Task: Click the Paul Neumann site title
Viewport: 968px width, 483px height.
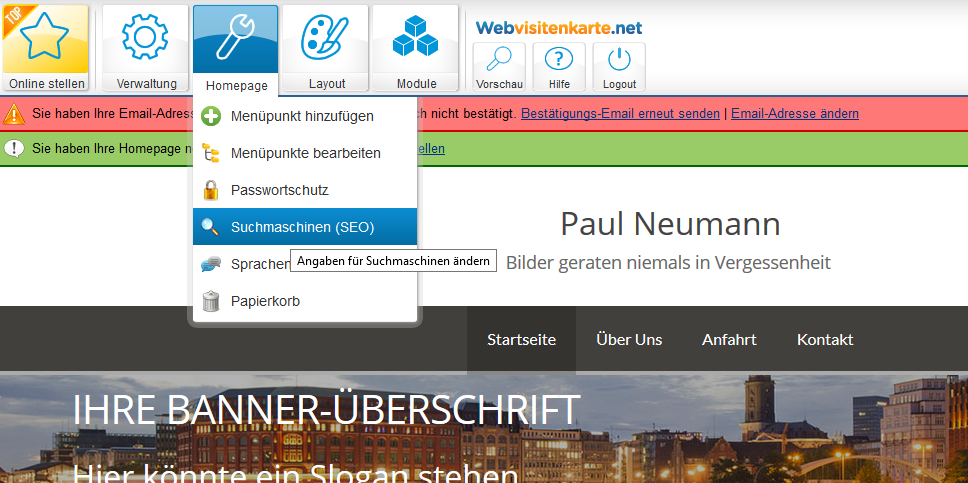Action: (x=670, y=224)
